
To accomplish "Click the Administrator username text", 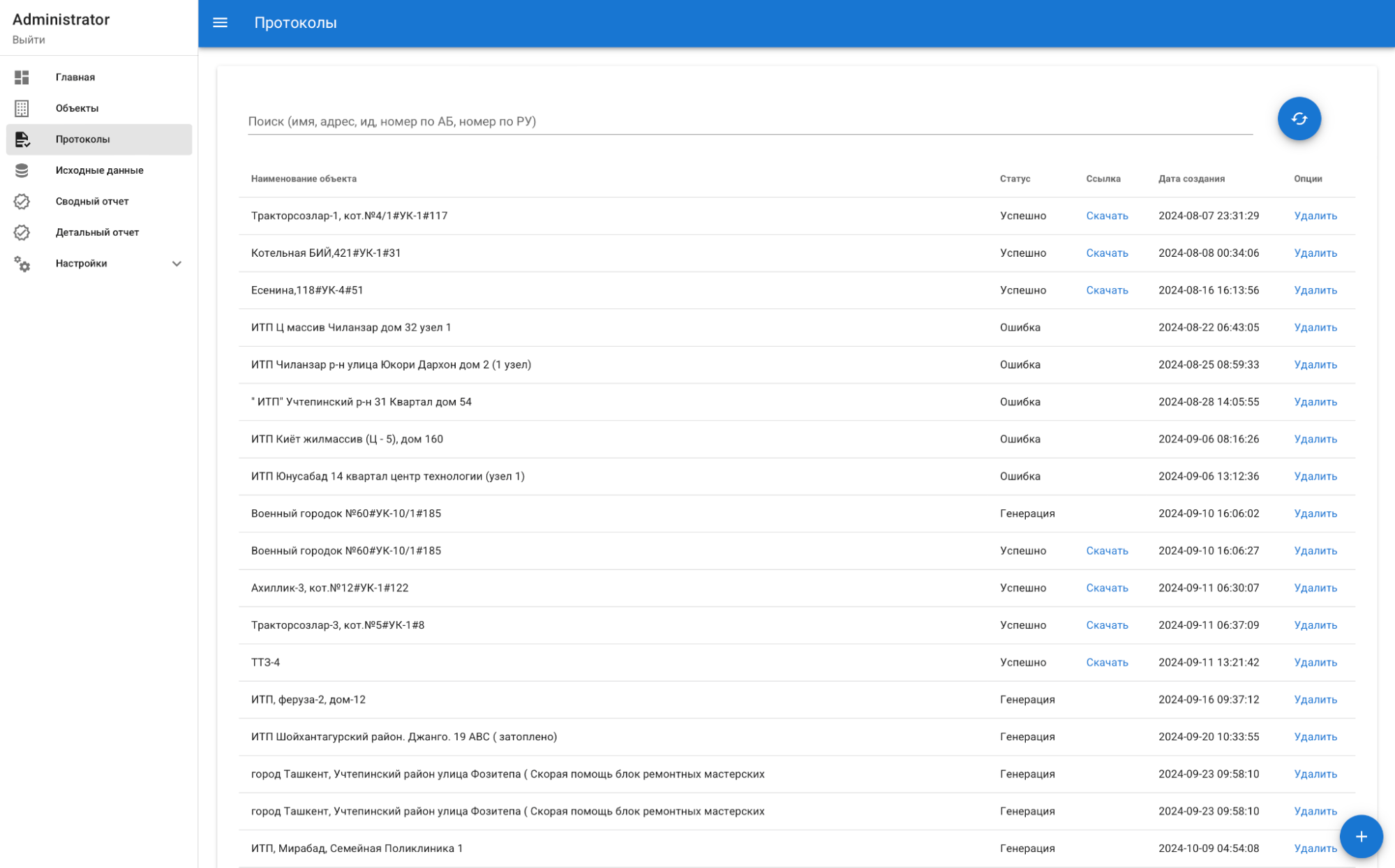I will (x=61, y=20).
